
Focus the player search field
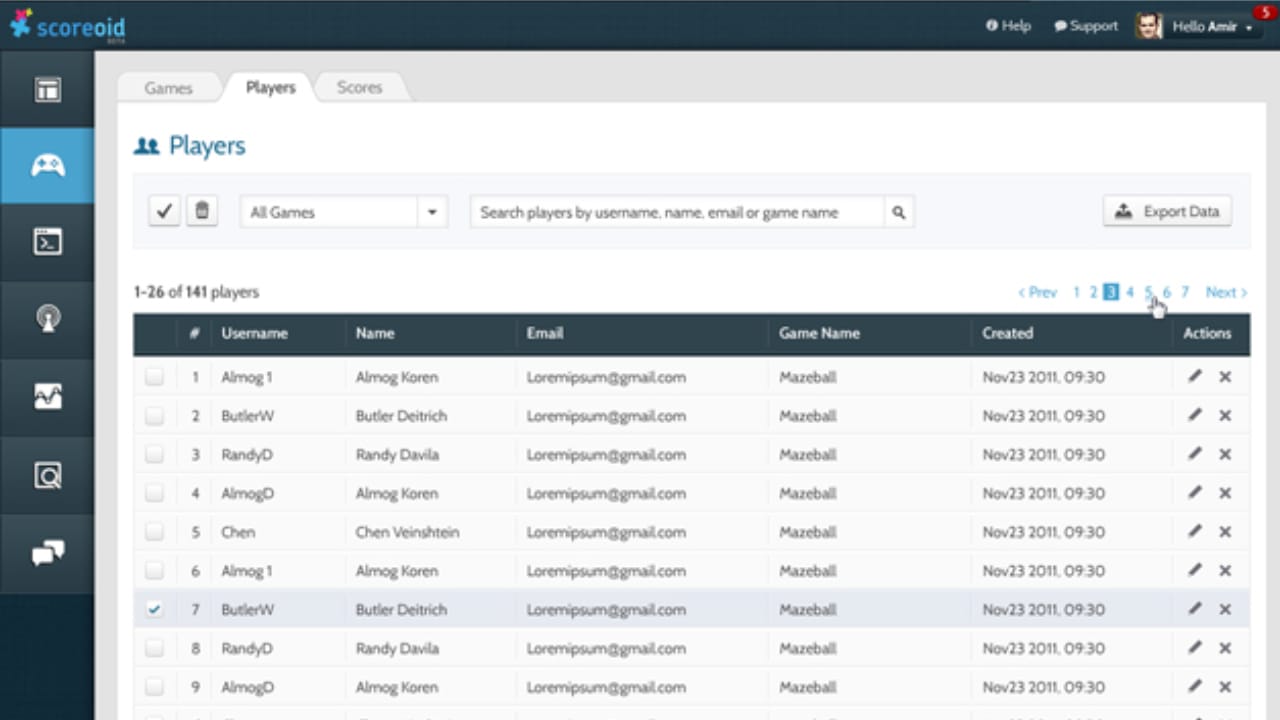pos(677,212)
